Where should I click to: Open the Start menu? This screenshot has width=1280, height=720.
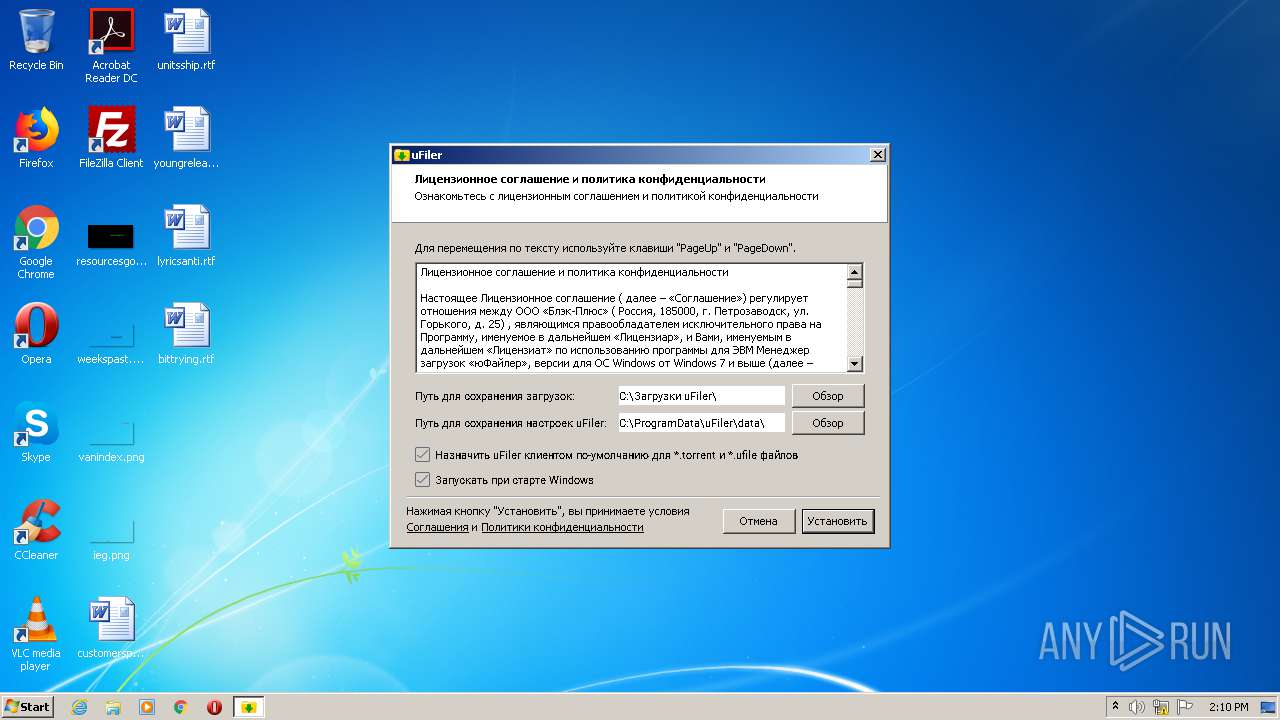27,707
